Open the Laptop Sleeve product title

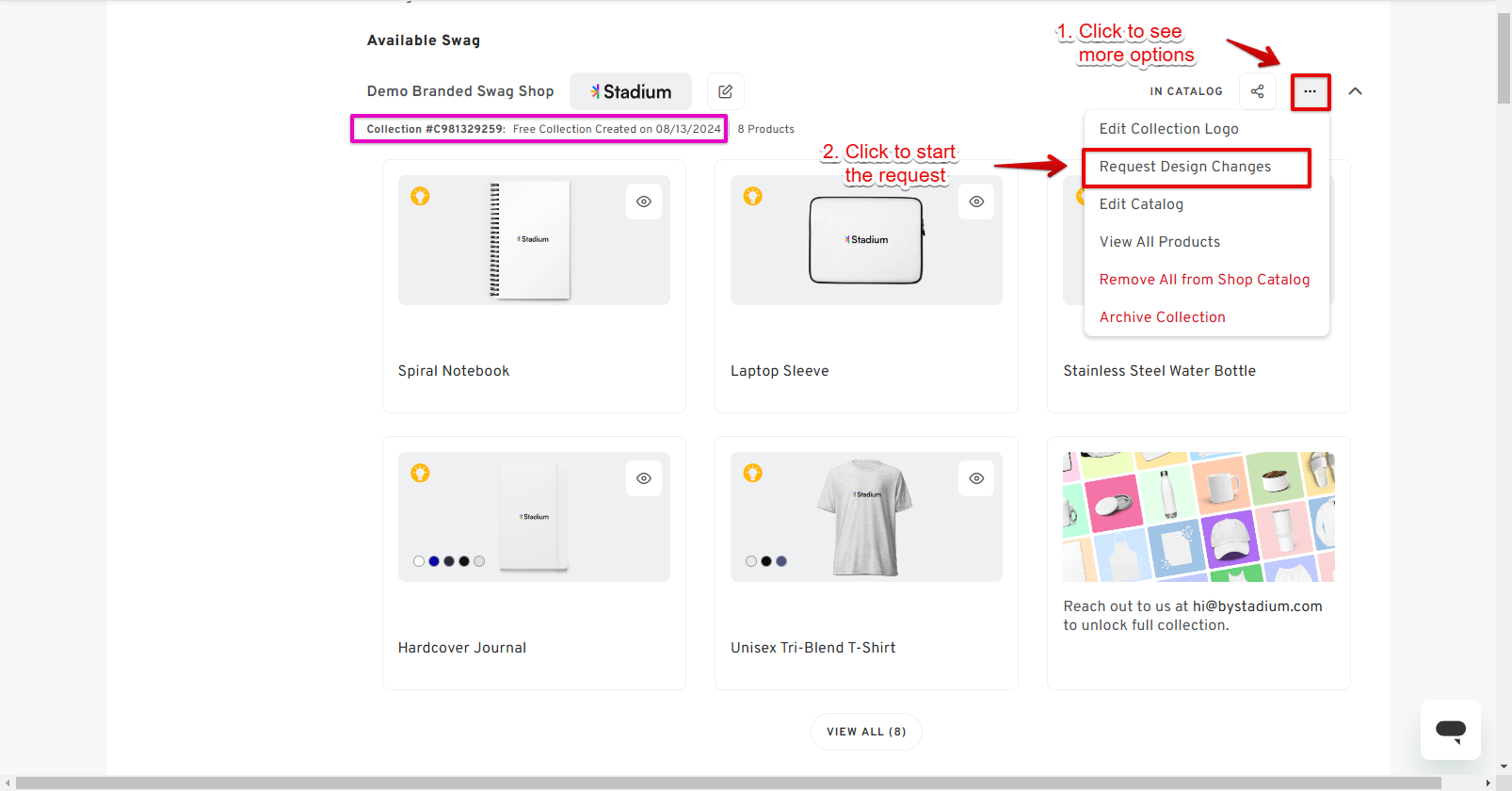780,371
